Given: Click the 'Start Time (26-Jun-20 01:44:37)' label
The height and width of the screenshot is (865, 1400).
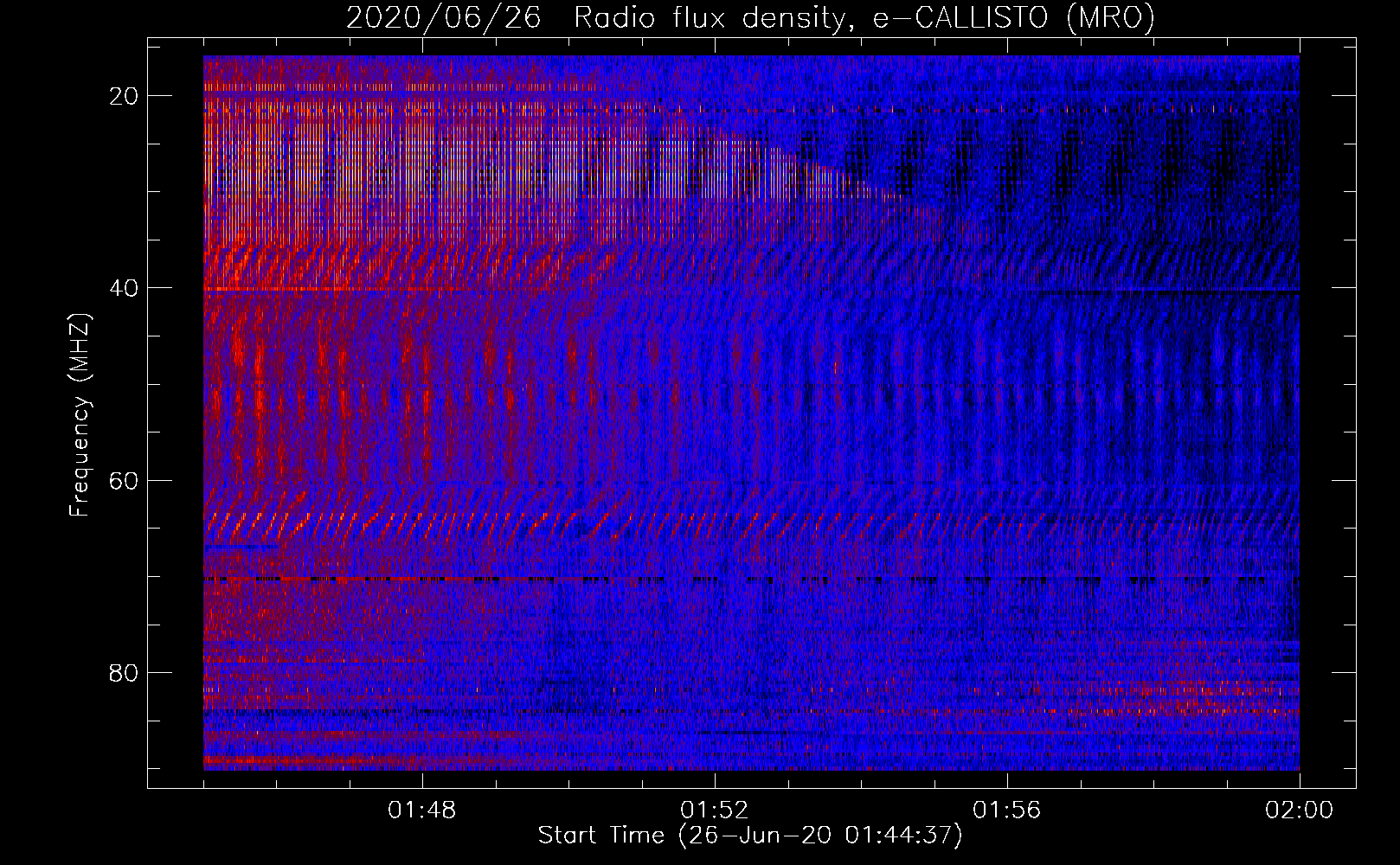Looking at the screenshot, I should [x=750, y=836].
